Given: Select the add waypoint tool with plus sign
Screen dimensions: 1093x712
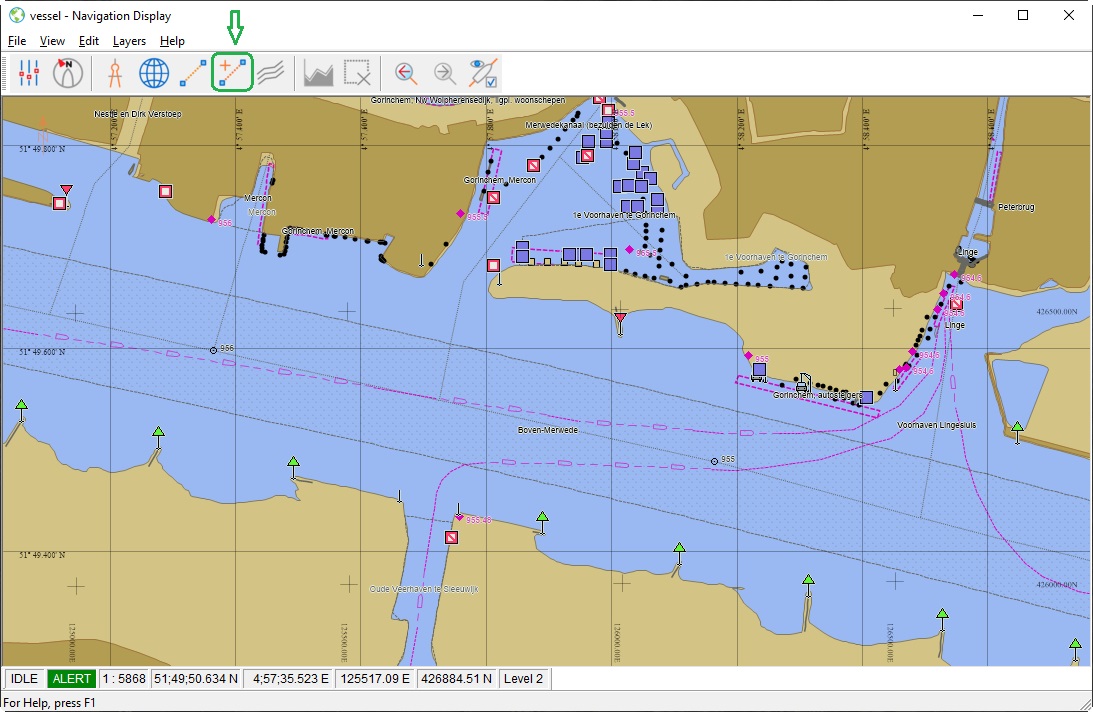Looking at the screenshot, I should point(233,73).
